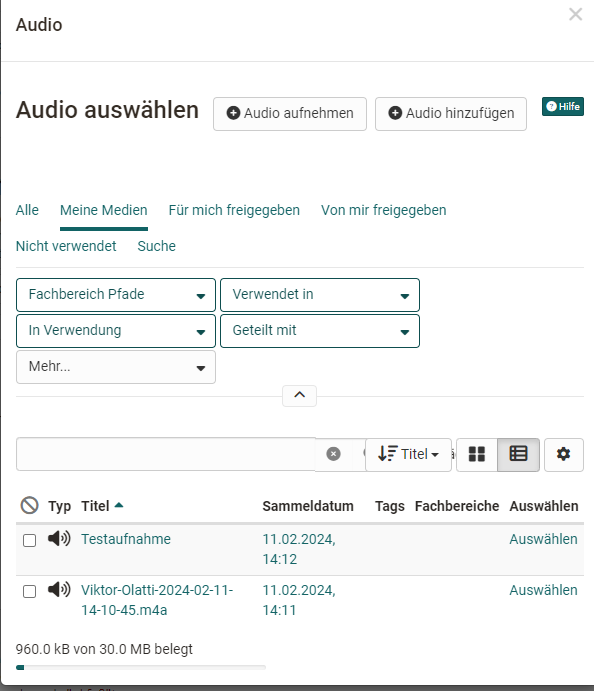Show the Von mir freigegeben tab
This screenshot has width=594, height=691.
383,210
